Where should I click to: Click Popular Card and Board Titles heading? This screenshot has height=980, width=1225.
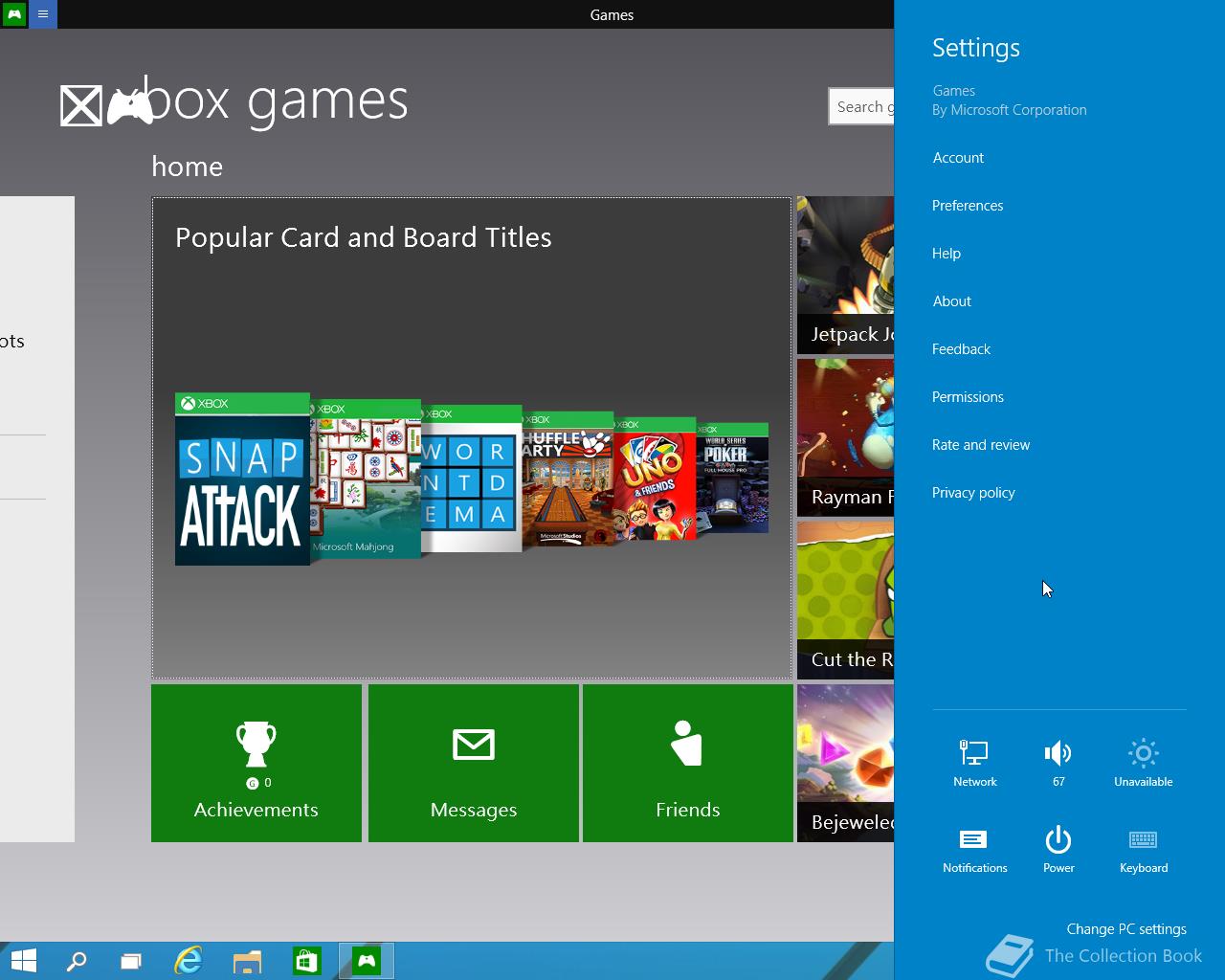364,237
